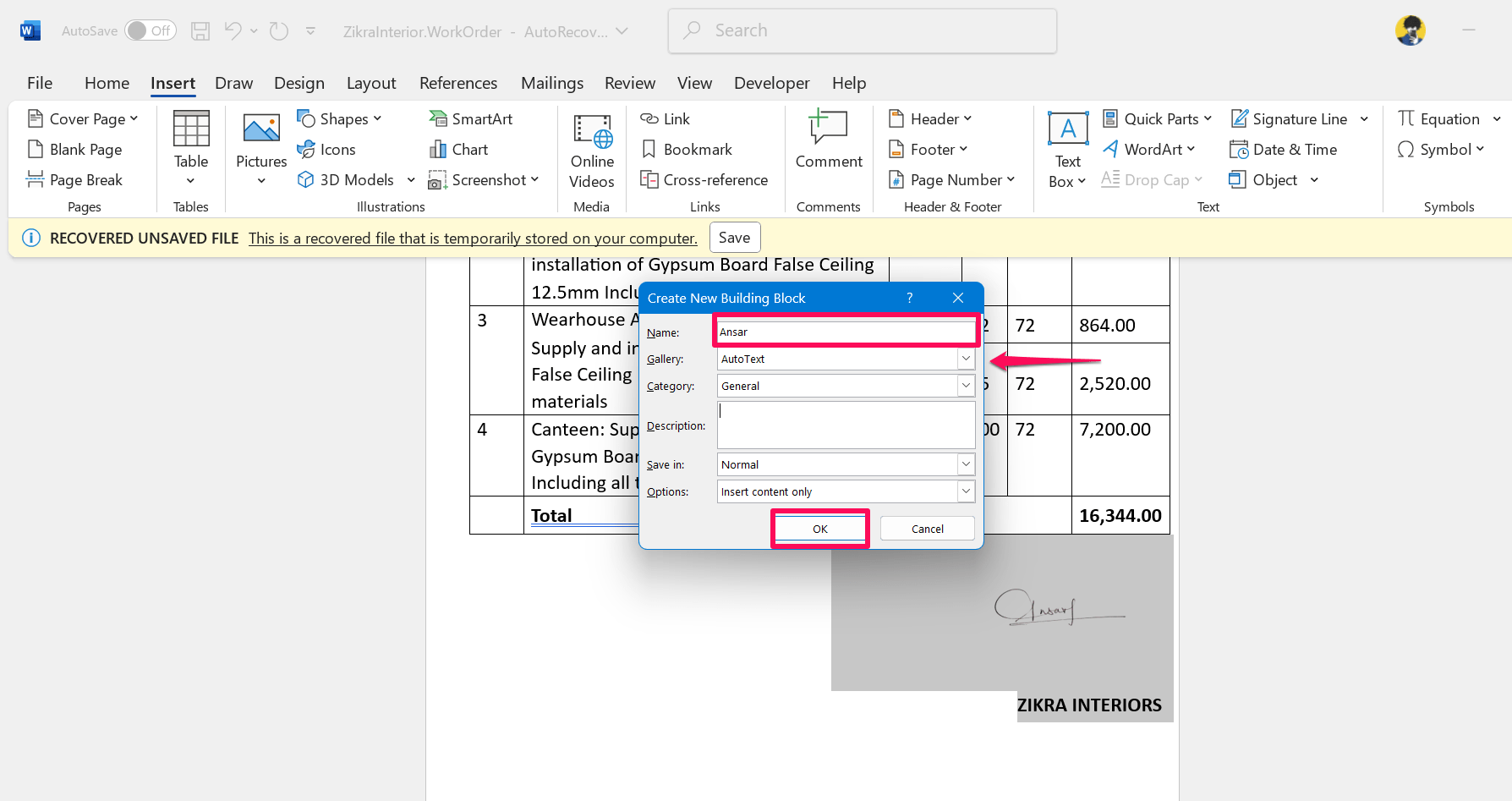Image resolution: width=1512 pixels, height=801 pixels.
Task: Click the Name text field
Action: coord(846,332)
